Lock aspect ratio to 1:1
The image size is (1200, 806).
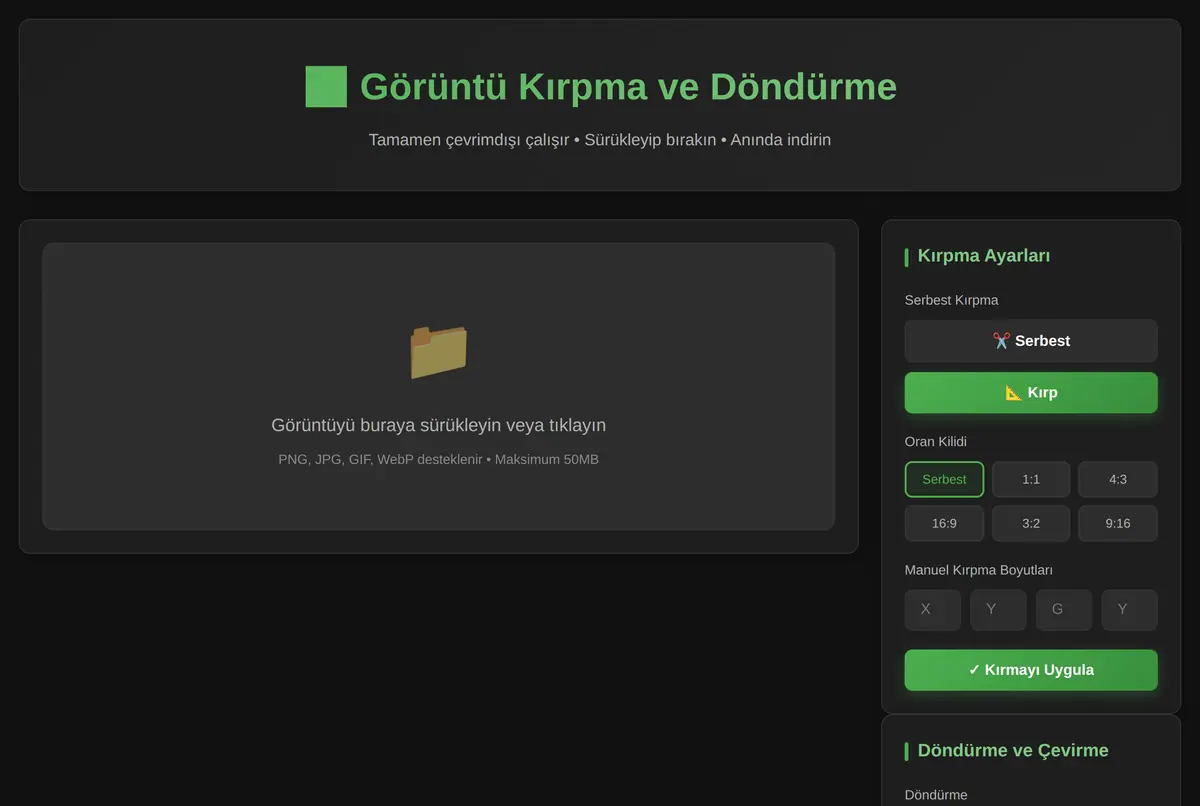pyautogui.click(x=1031, y=479)
